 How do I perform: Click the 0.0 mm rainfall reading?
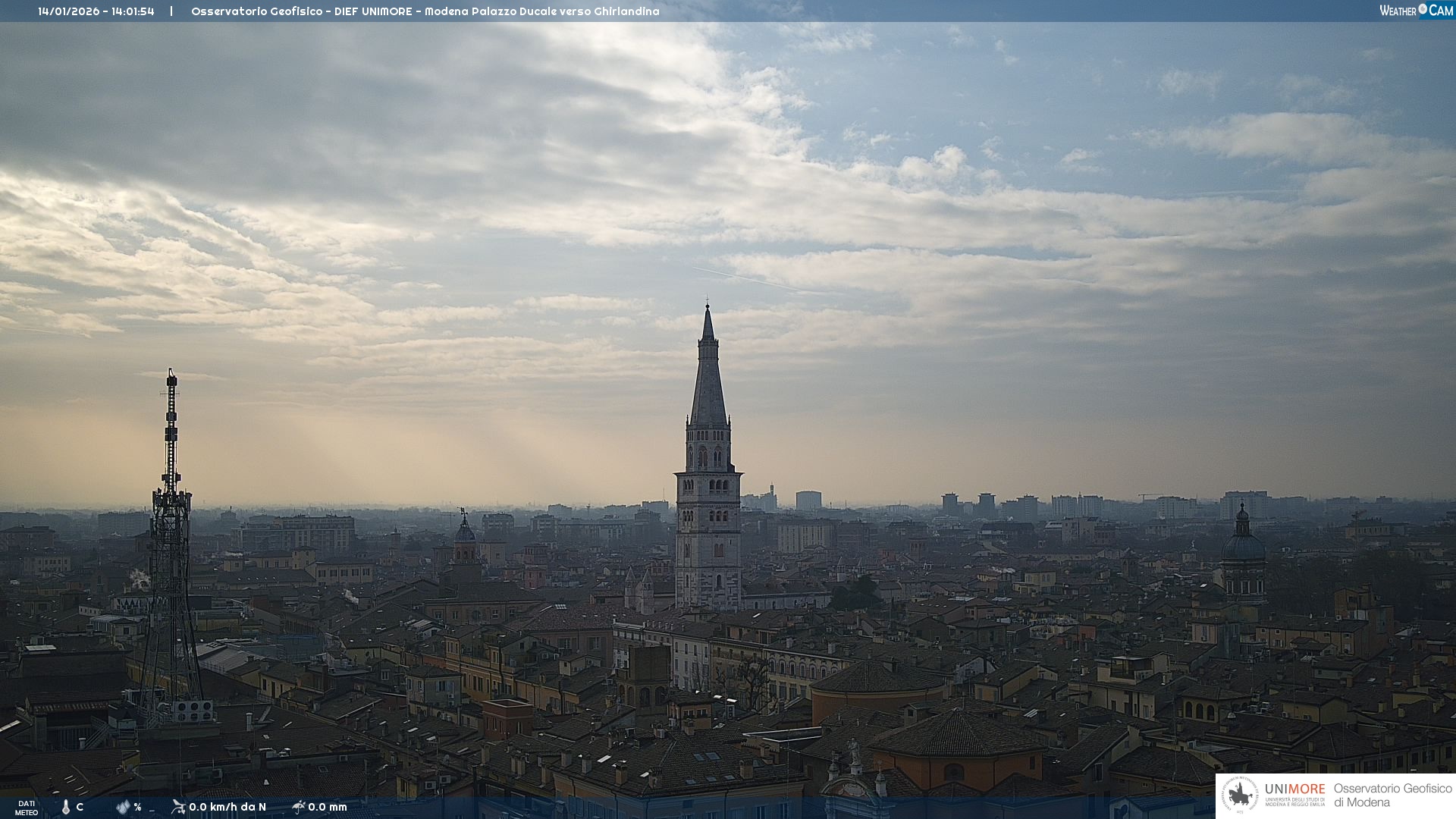point(328,807)
